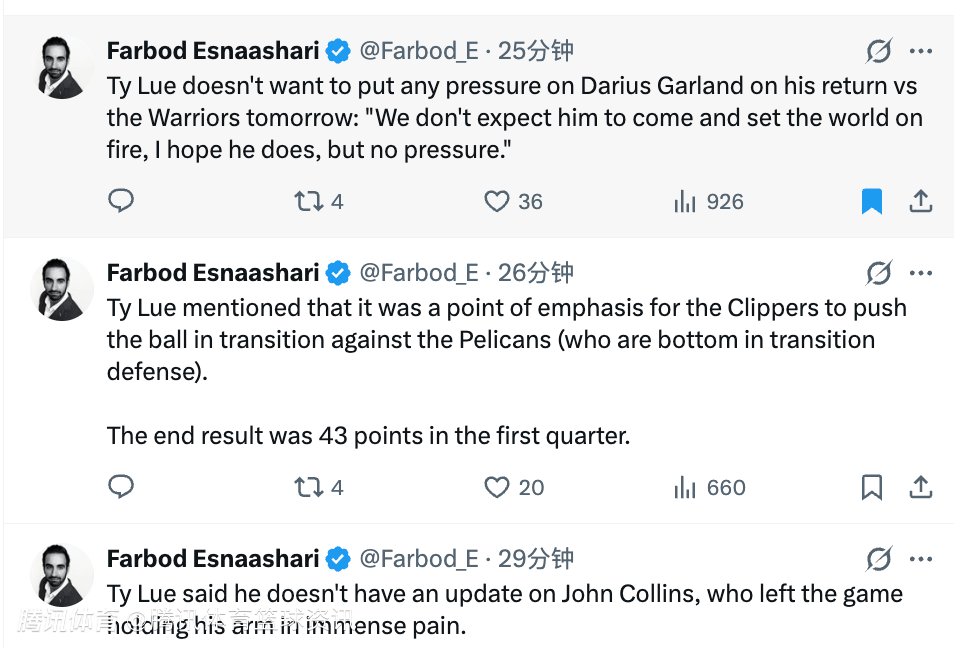Click @Farbod_E handle on John Collins tweet
Image resolution: width=954 pixels, height=648 pixels.
[419, 559]
